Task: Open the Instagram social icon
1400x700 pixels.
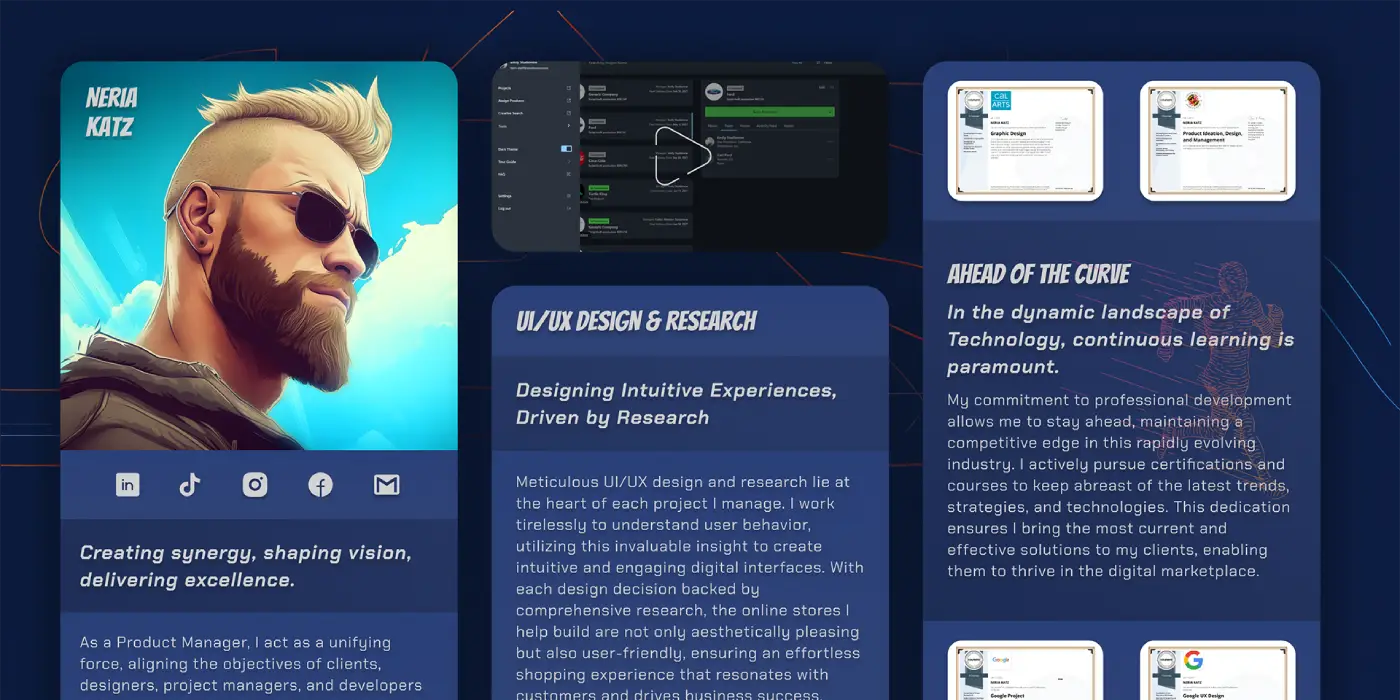Action: click(x=255, y=485)
